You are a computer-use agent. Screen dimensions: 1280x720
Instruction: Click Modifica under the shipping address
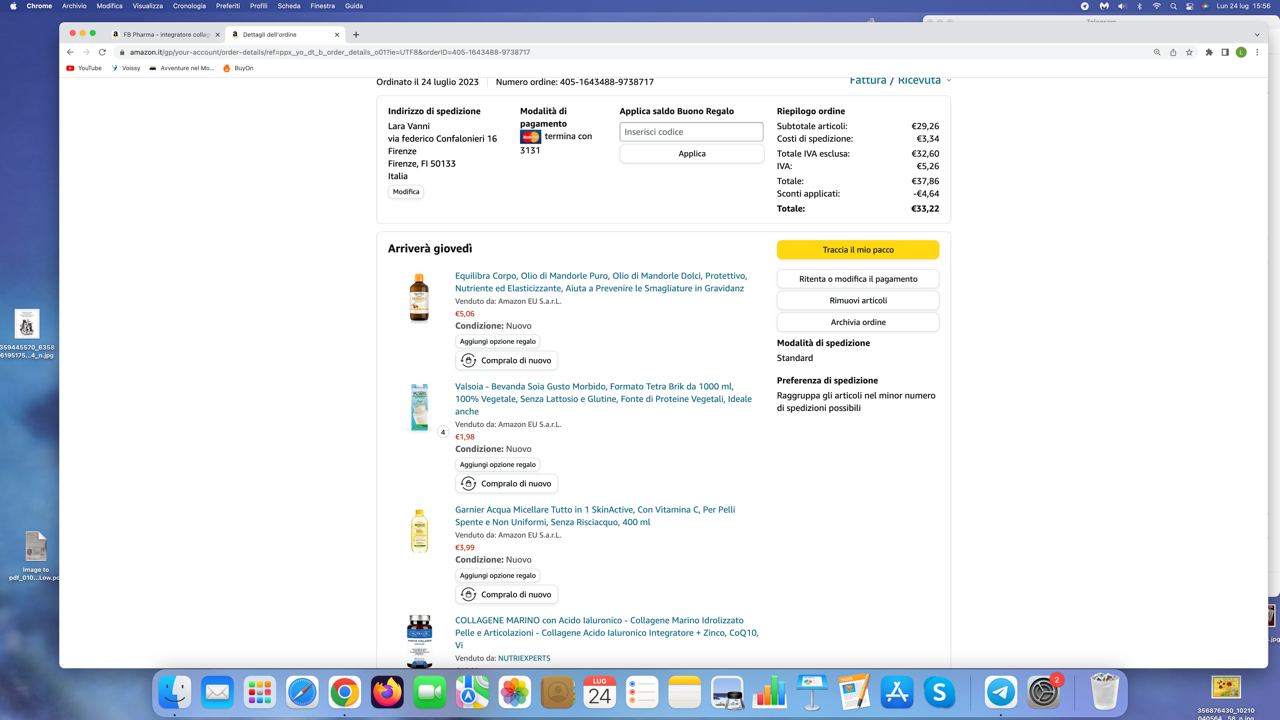[x=406, y=192]
